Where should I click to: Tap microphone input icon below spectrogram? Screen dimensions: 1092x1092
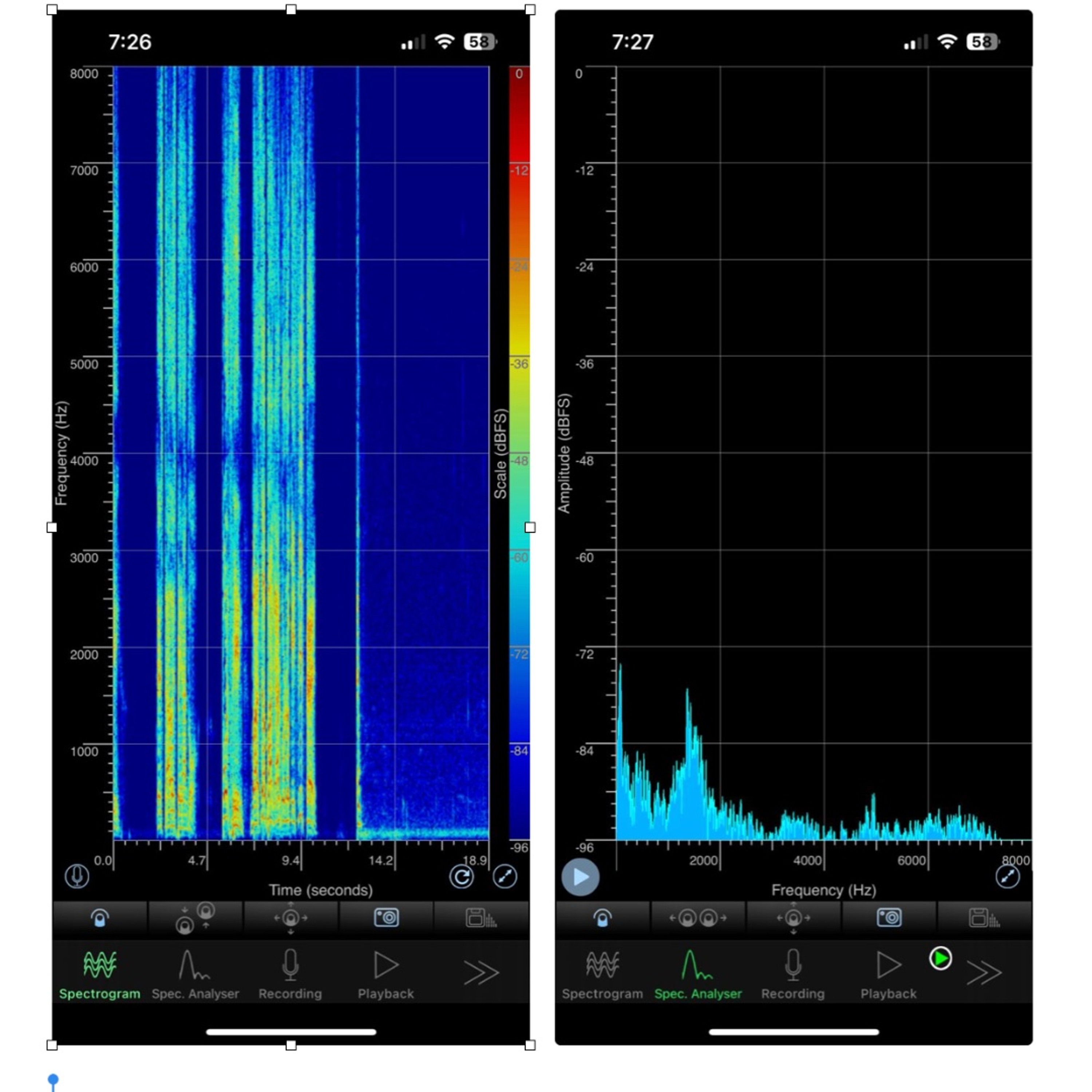(x=77, y=876)
